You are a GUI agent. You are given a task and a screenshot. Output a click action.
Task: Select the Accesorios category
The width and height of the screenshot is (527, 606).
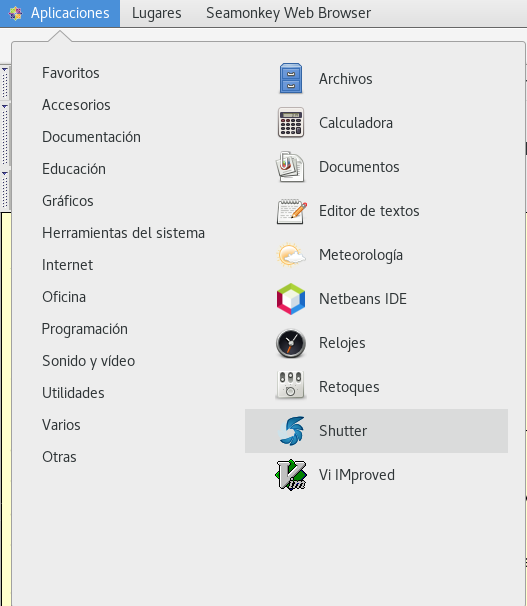click(x=76, y=105)
